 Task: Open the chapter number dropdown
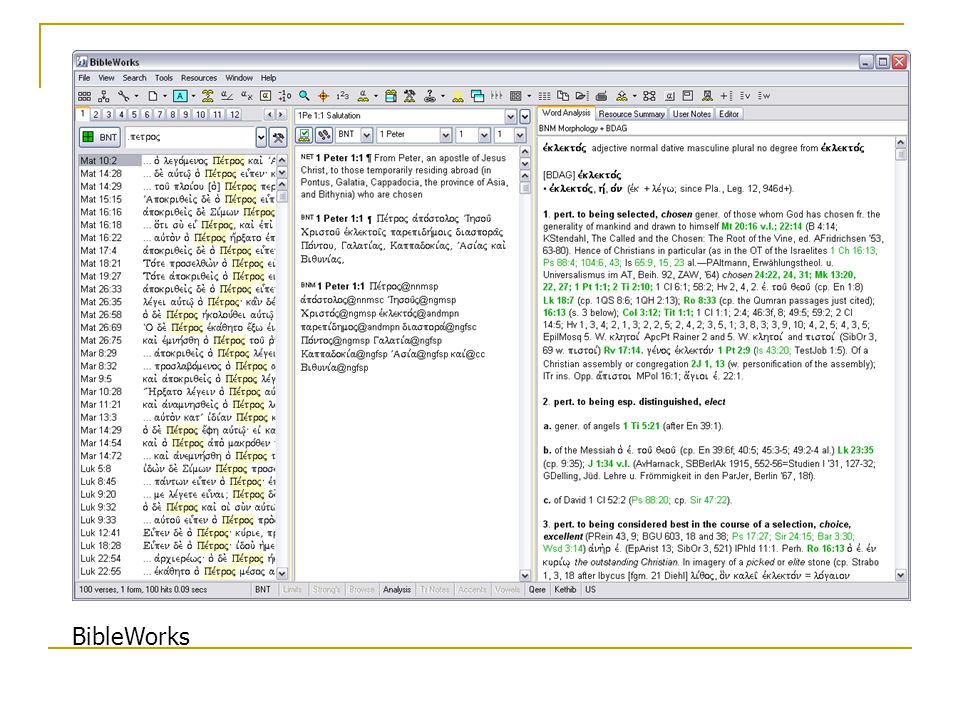coord(484,135)
